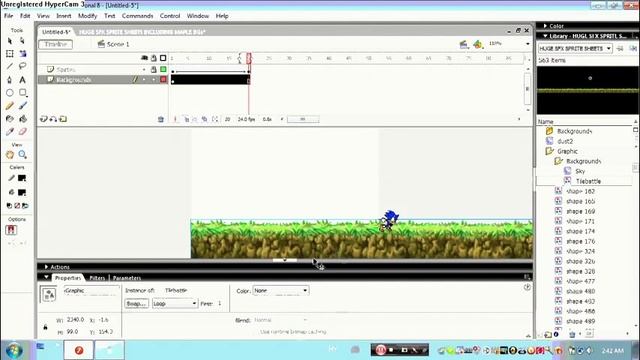
Task: Toggle green outline box of Sprites layer
Action: click(163, 69)
